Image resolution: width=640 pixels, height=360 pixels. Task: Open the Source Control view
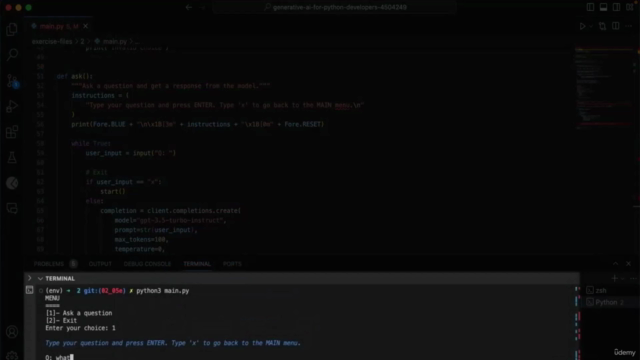click(x=12, y=81)
